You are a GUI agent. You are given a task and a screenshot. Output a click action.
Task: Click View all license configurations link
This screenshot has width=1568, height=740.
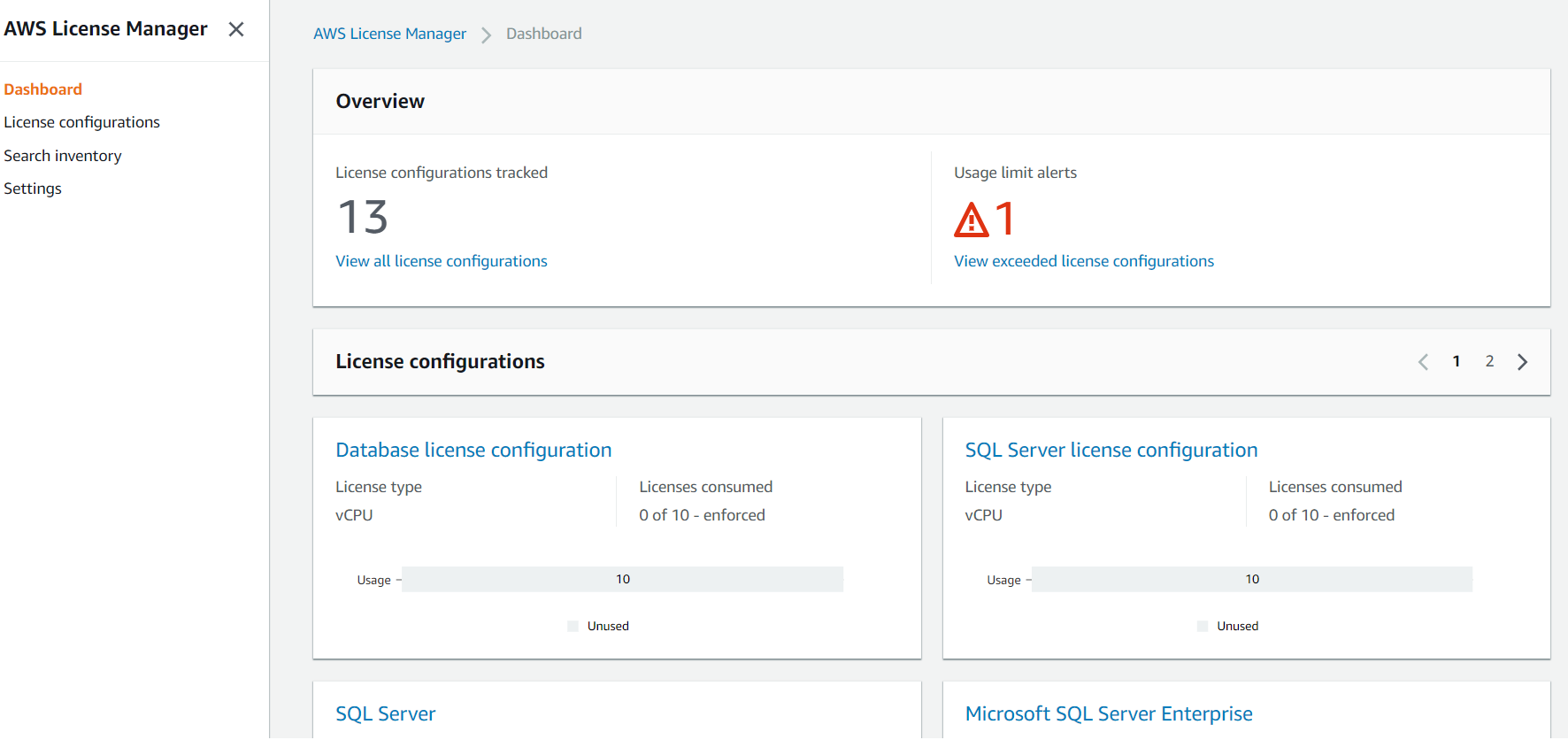pos(441,261)
